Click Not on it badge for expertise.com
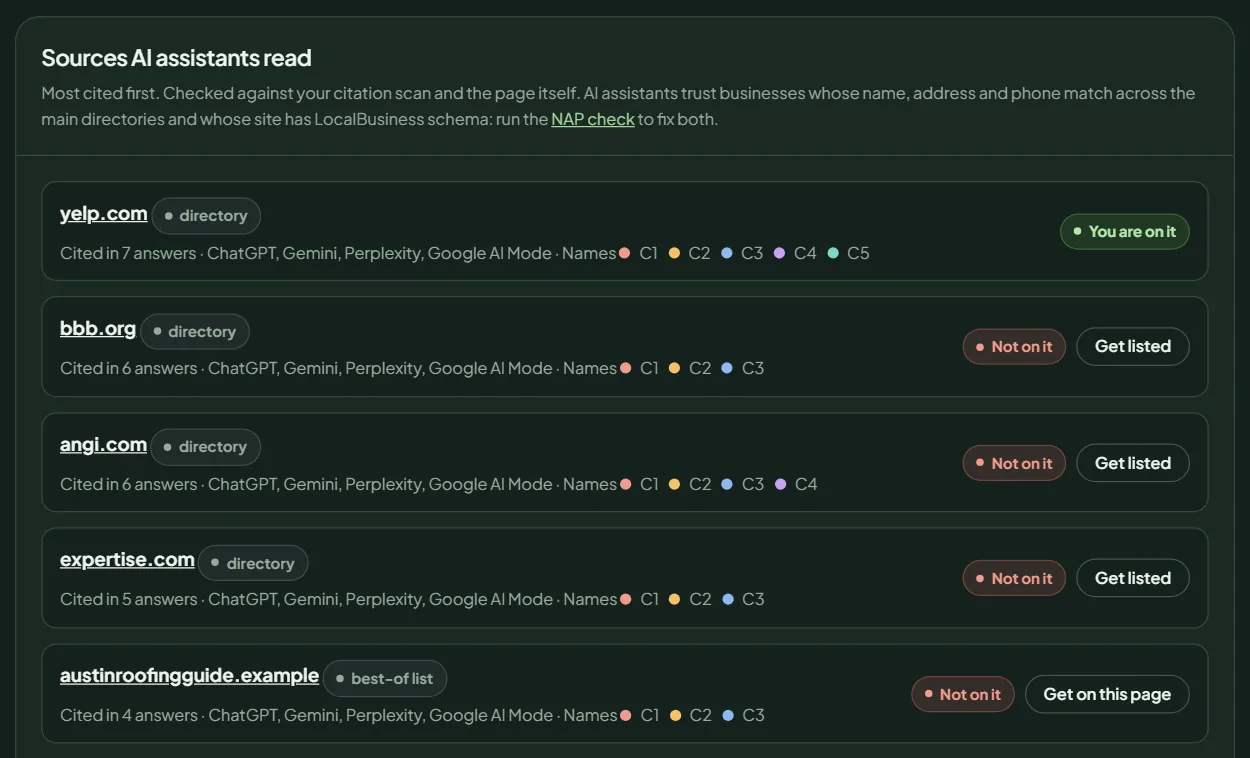This screenshot has width=1250, height=758. point(1014,578)
